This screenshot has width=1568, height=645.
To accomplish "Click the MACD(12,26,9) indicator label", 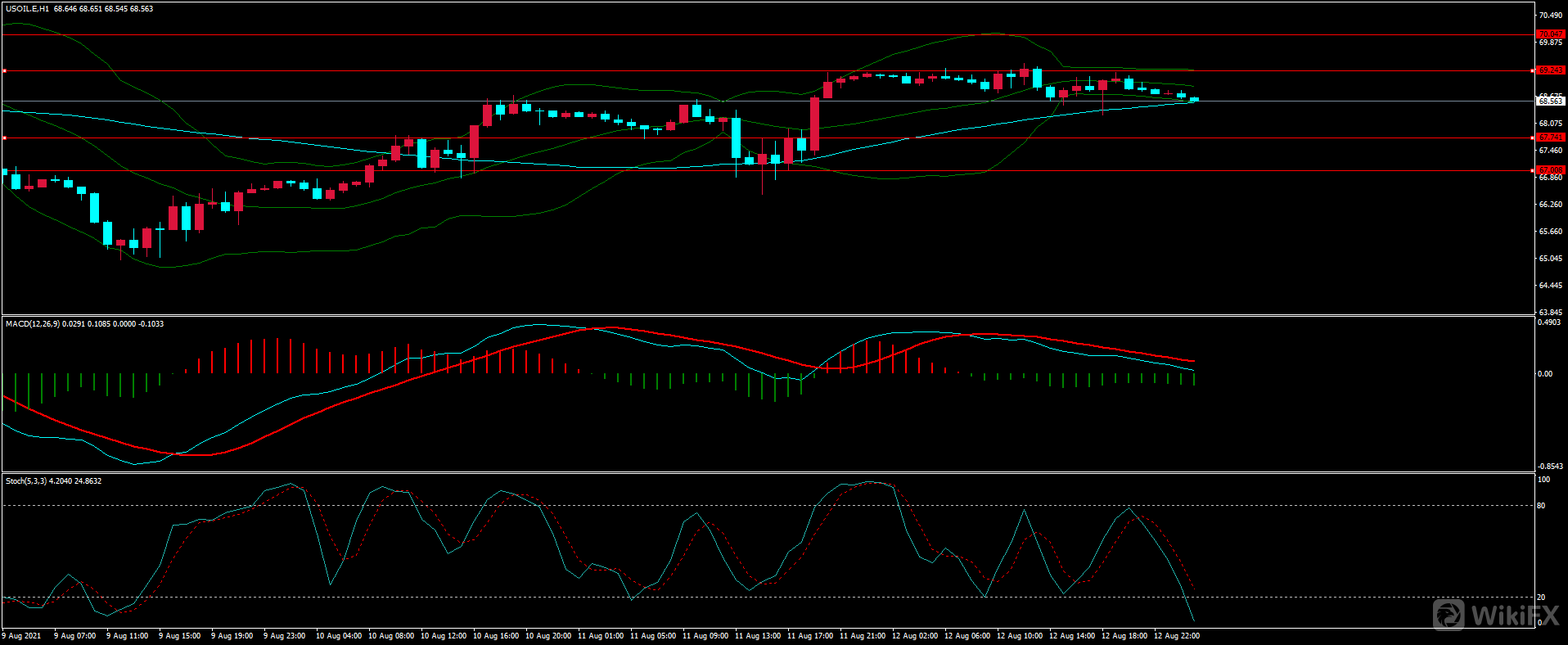I will [x=33, y=324].
